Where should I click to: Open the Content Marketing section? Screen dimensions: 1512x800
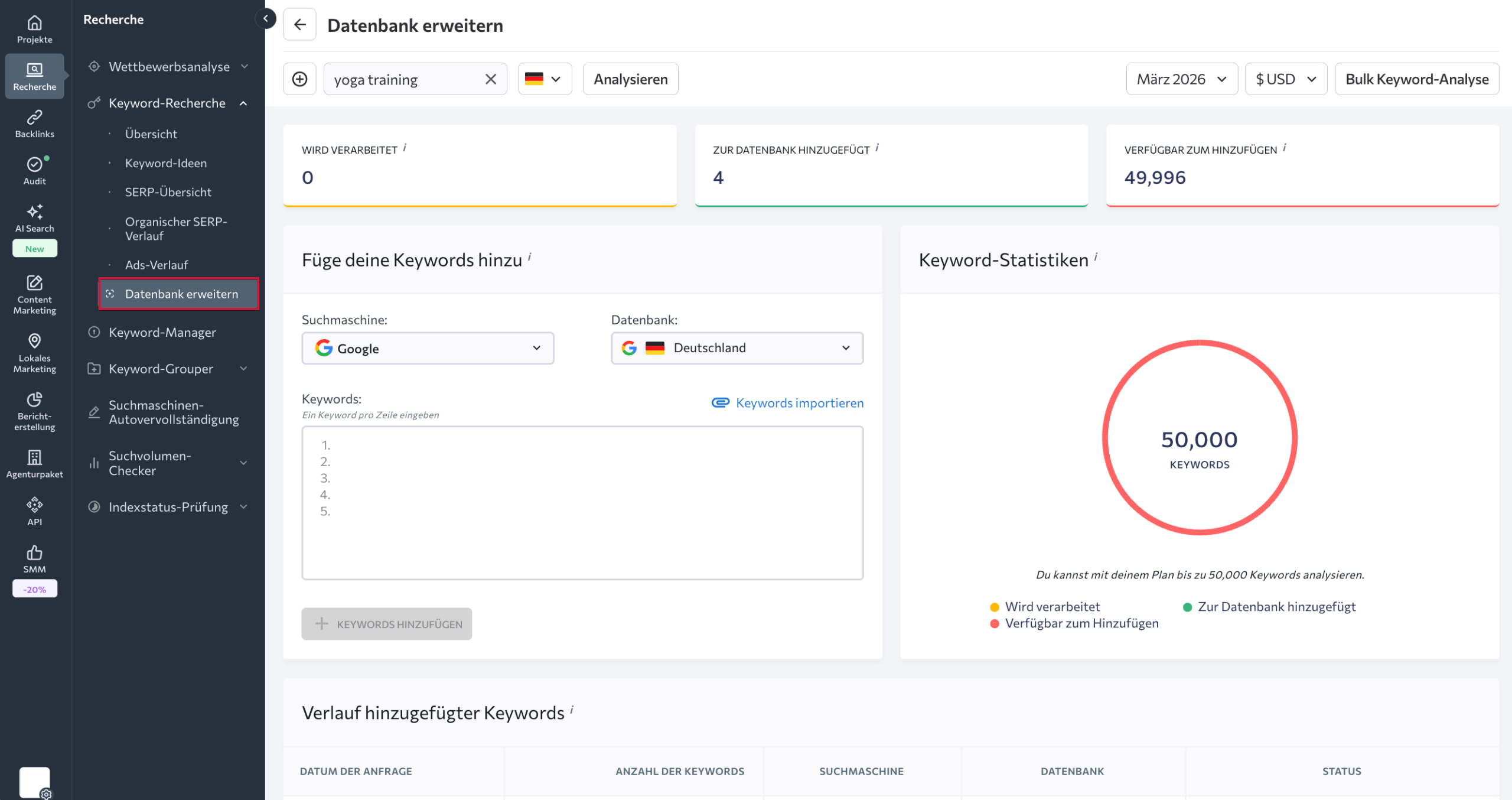coord(34,295)
